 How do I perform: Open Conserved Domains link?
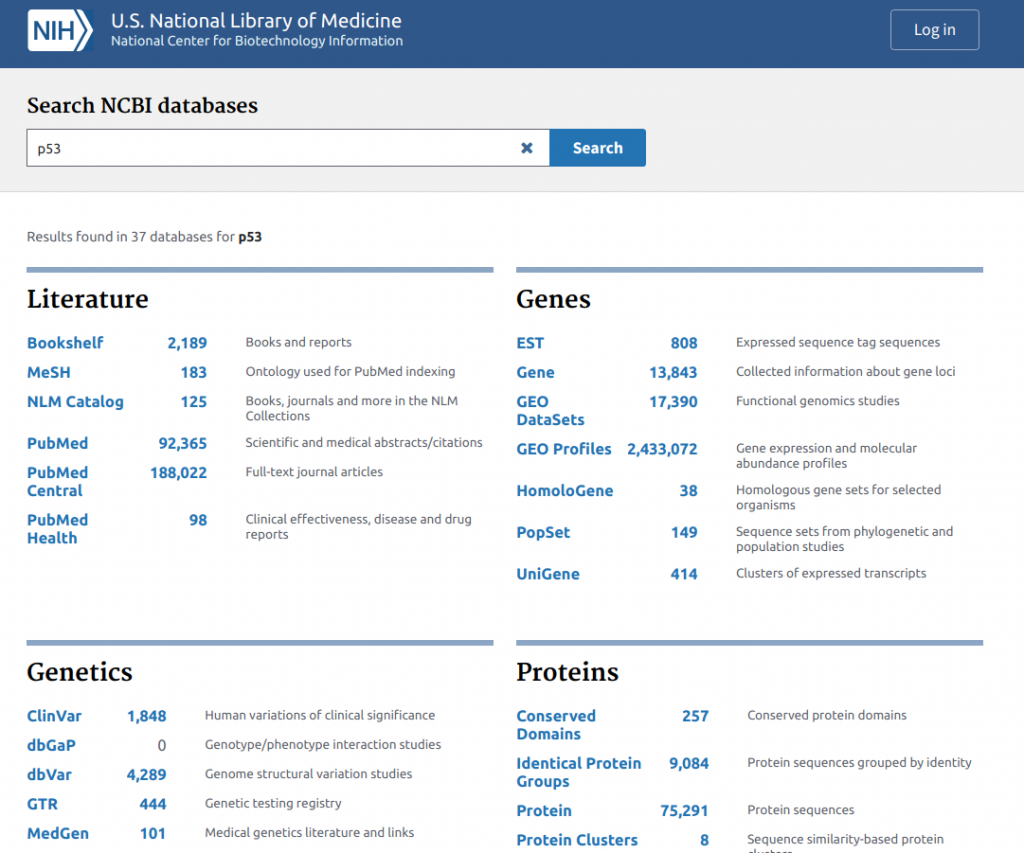pyautogui.click(x=556, y=725)
